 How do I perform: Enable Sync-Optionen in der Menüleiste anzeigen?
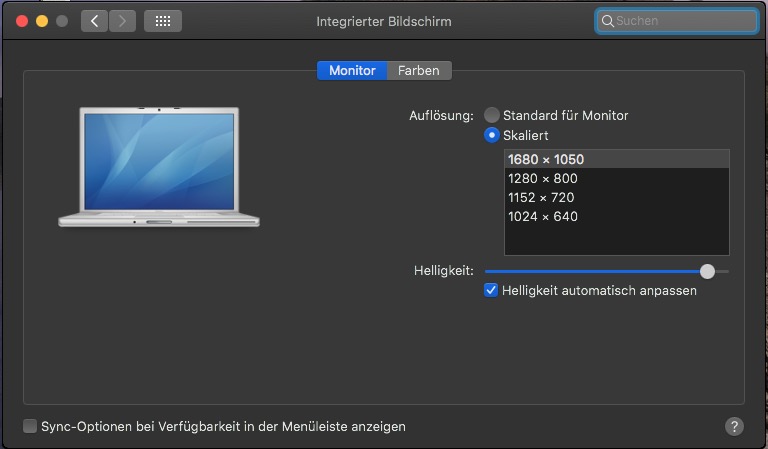pyautogui.click(x=30, y=426)
